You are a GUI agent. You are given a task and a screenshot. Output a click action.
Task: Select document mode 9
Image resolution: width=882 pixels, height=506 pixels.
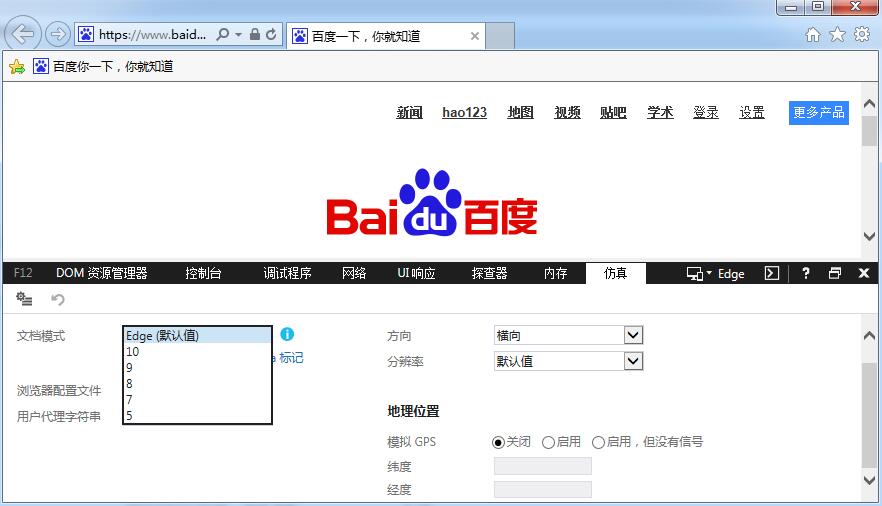click(x=197, y=368)
